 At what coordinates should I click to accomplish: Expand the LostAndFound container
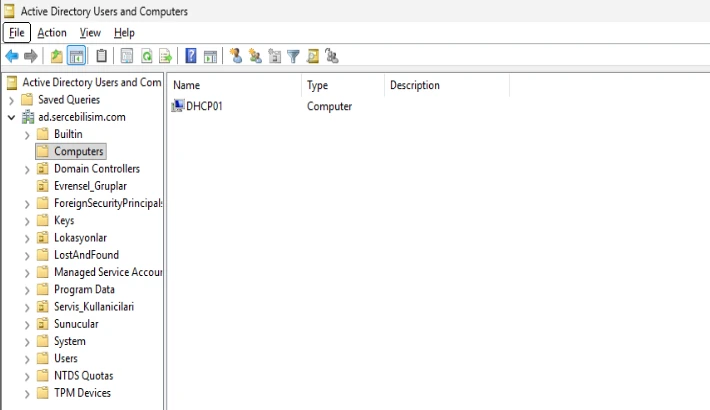(27, 256)
